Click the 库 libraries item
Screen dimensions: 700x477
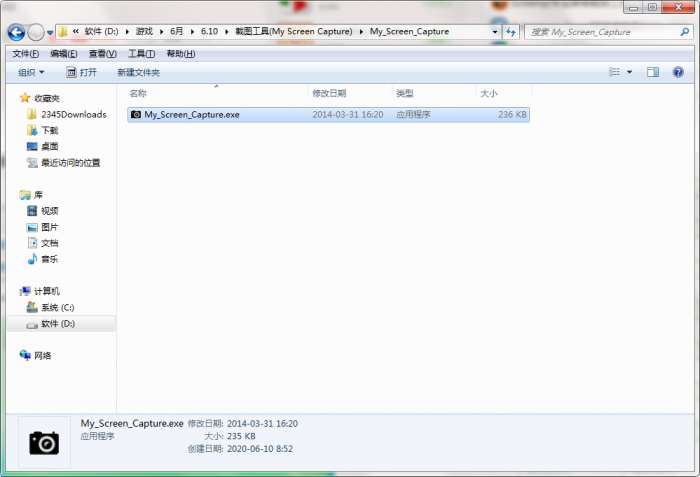(x=31, y=195)
